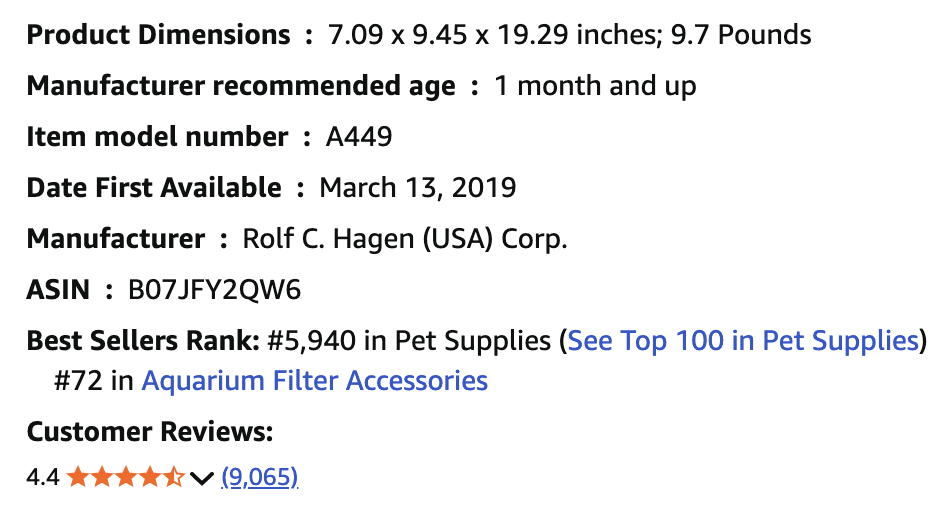Open the 9,065 customer ratings link
Screen dimensions: 948x506
[260, 477]
